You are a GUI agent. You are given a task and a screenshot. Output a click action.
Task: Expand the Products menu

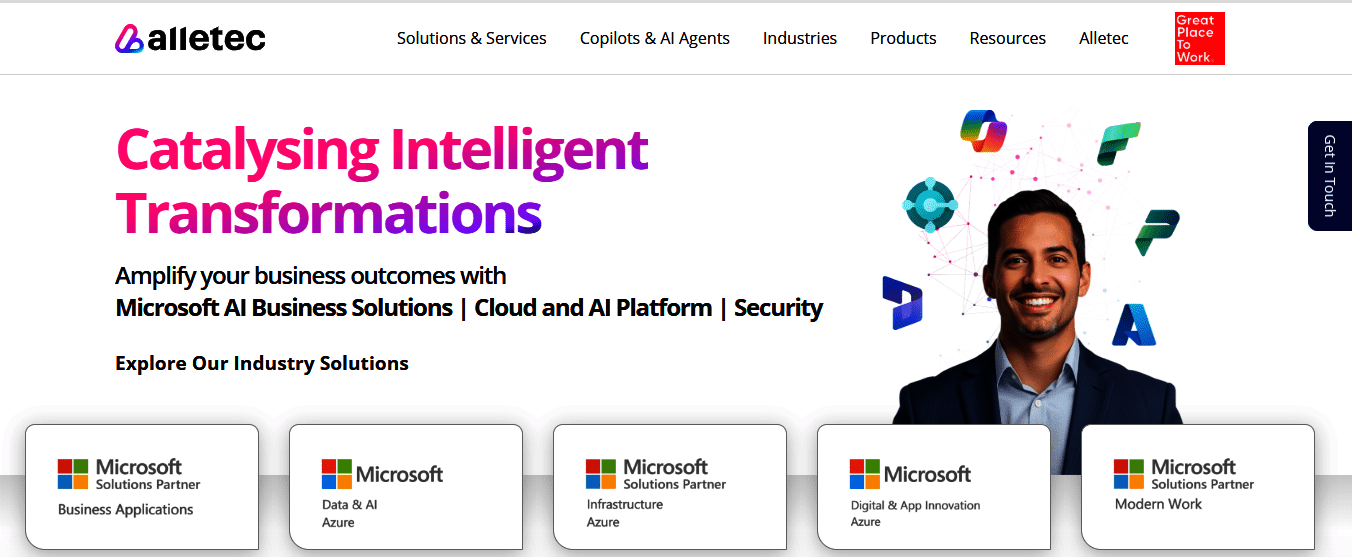click(903, 39)
